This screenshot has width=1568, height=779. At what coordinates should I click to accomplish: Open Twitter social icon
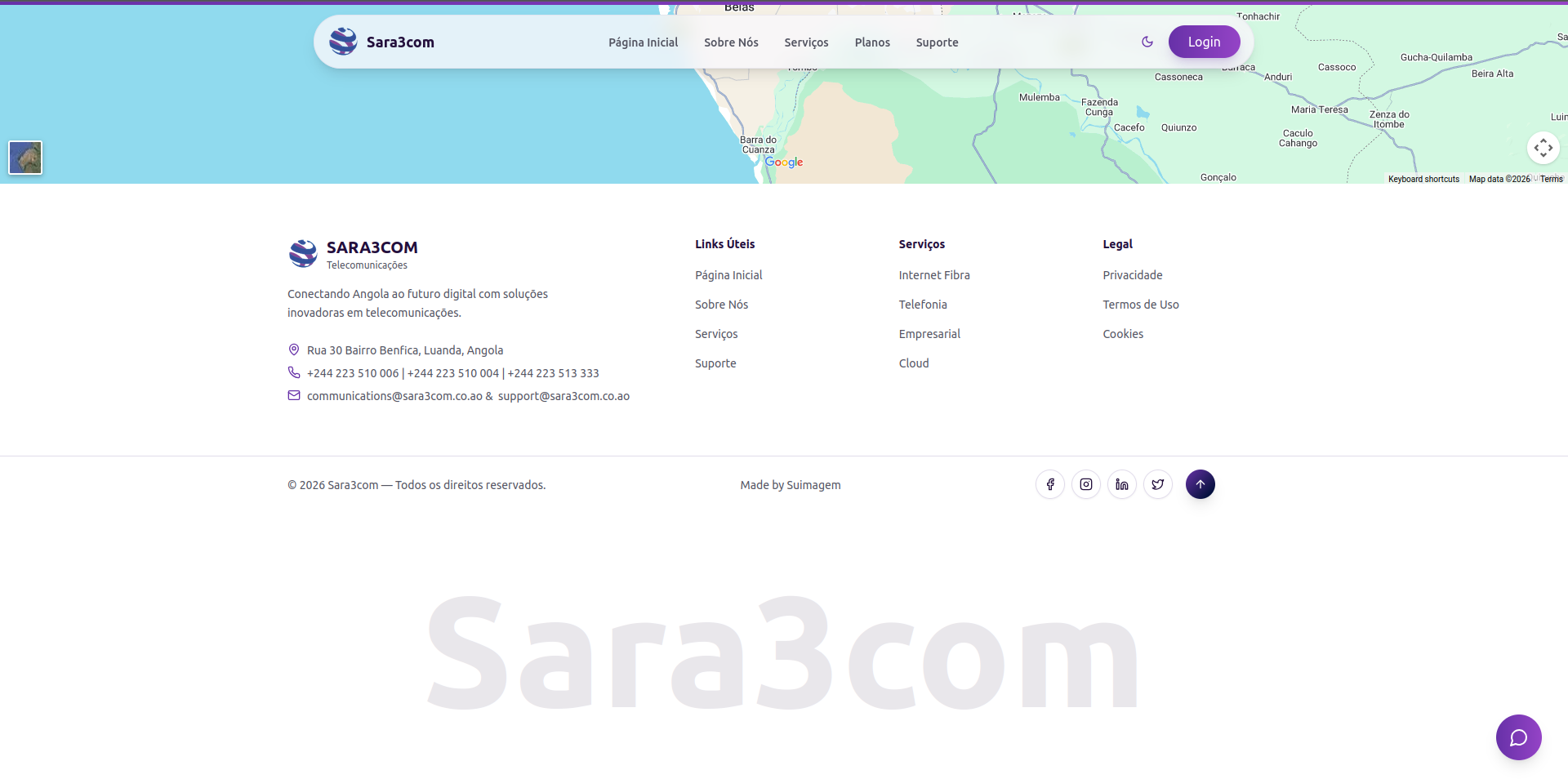click(x=1158, y=484)
